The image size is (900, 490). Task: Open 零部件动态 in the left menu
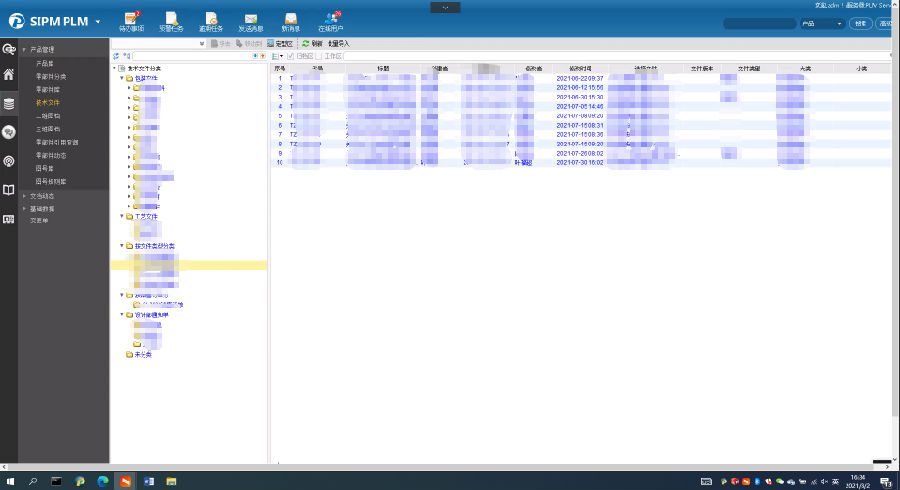click(51, 155)
